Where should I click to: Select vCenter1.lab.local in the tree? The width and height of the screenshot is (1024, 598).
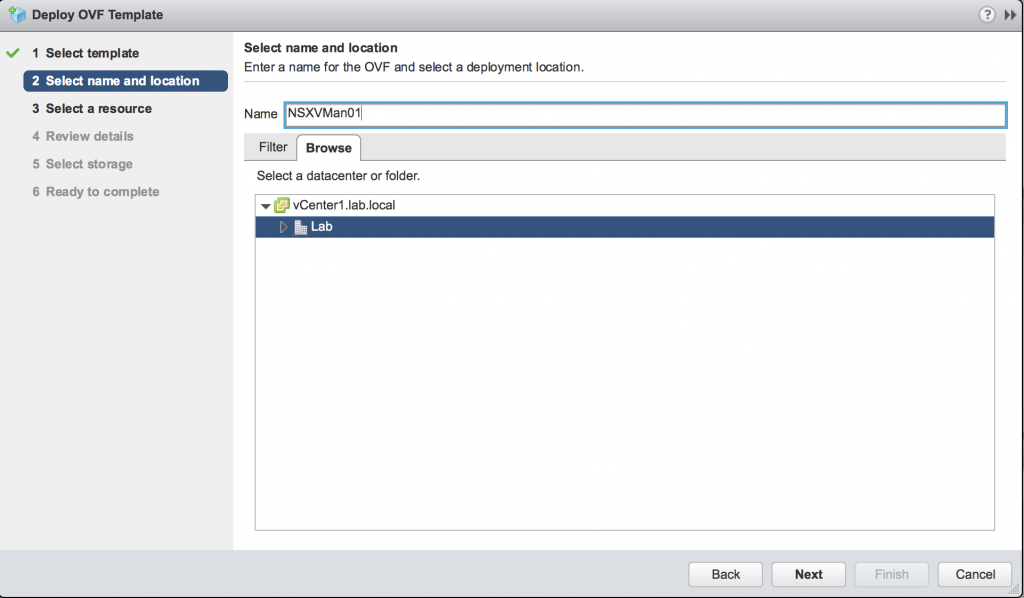pyautogui.click(x=344, y=205)
